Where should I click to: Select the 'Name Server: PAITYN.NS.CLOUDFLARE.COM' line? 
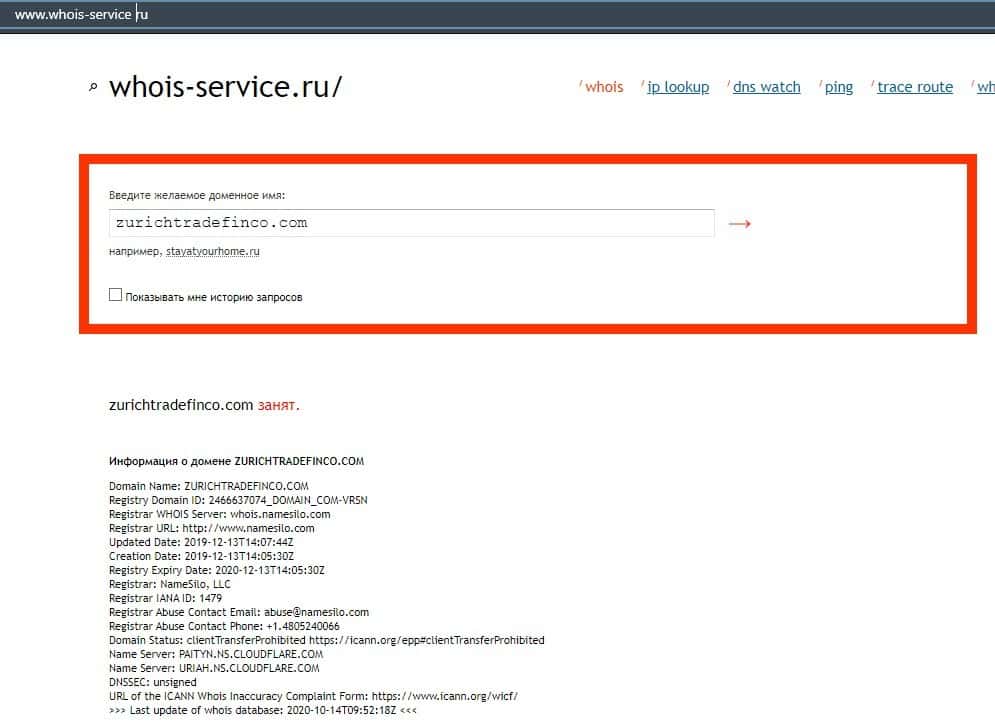[216, 654]
